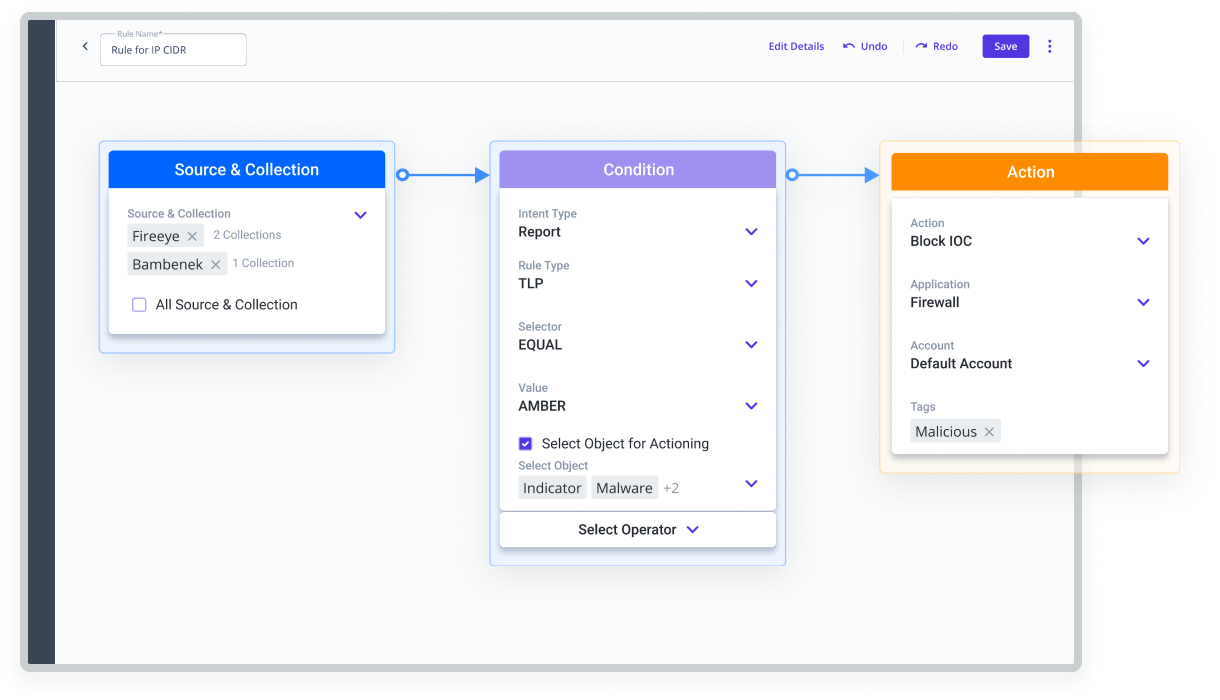This screenshot has width=1220, height=700.
Task: Click the Default Account text
Action: click(961, 364)
